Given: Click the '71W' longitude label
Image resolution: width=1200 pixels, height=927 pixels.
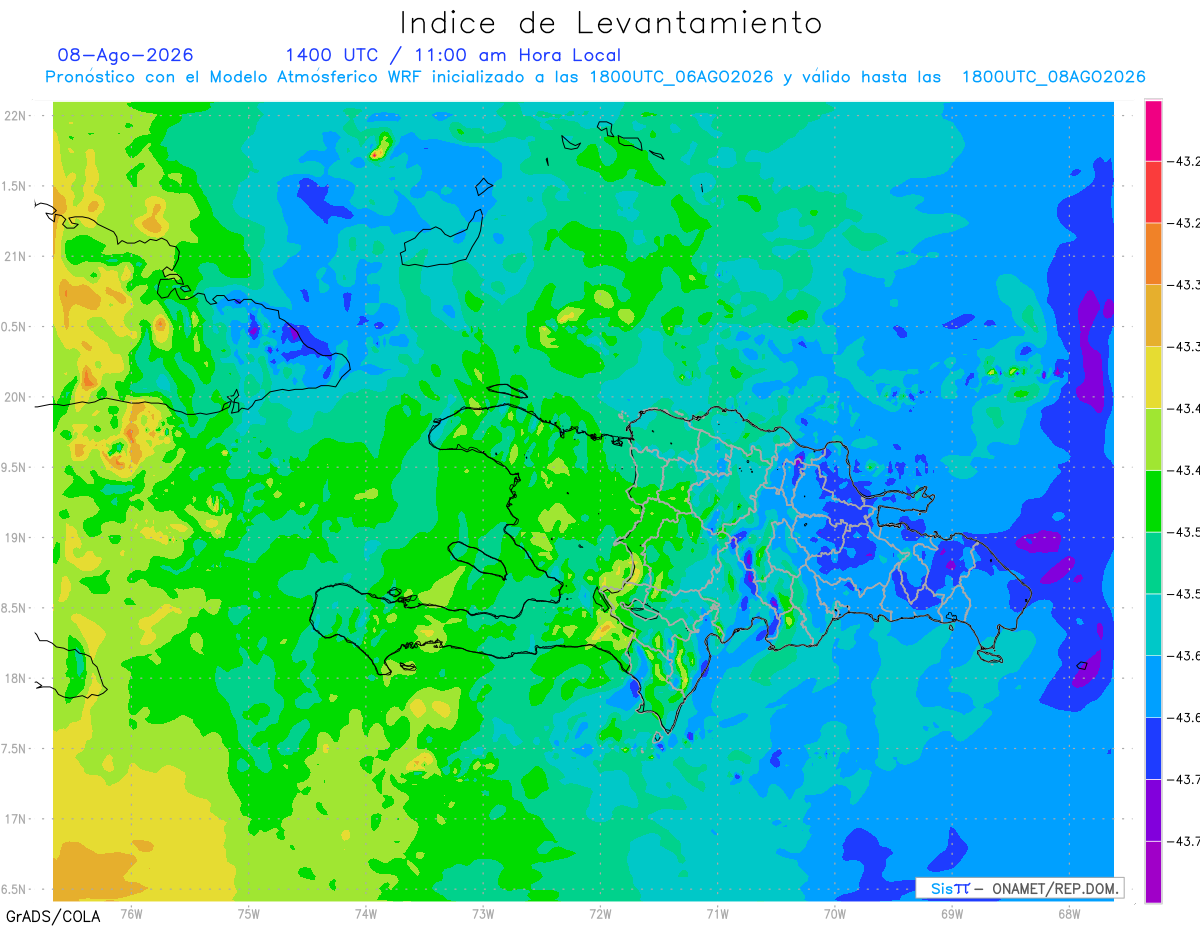Looking at the screenshot, I should coord(717,913).
